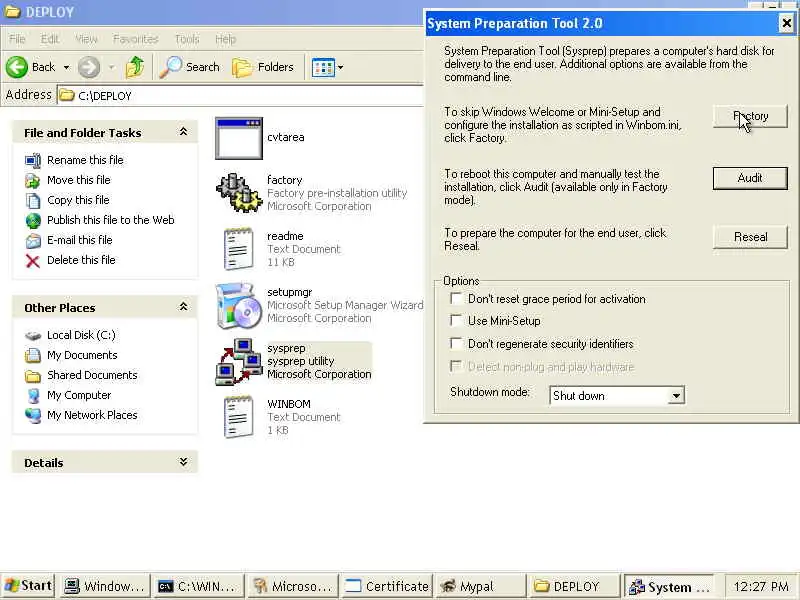Screen dimensions: 800x600
Task: Switch to the Certificate taskbar window
Action: coord(387,587)
